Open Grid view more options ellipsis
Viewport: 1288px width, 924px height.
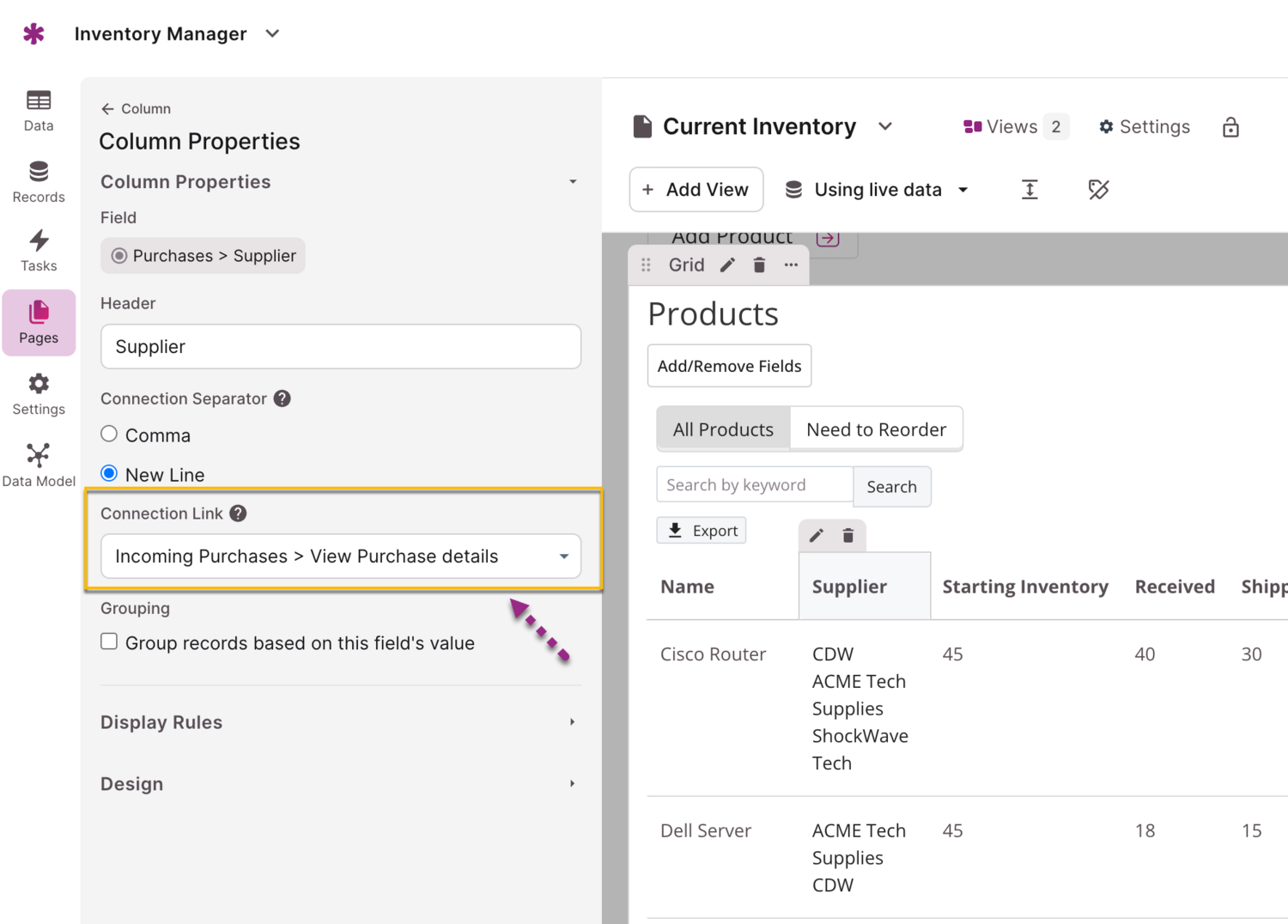(x=791, y=265)
